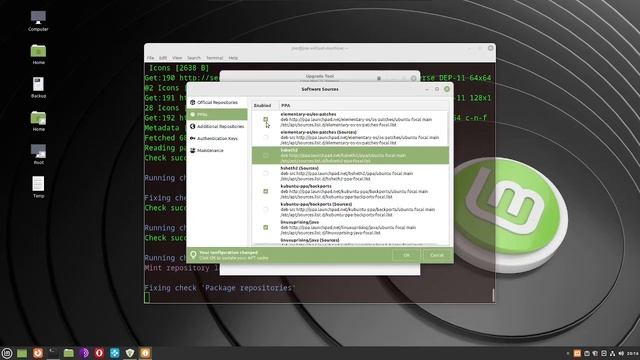Open the Backup desktop icon
The image size is (640, 360).
pos(38,87)
